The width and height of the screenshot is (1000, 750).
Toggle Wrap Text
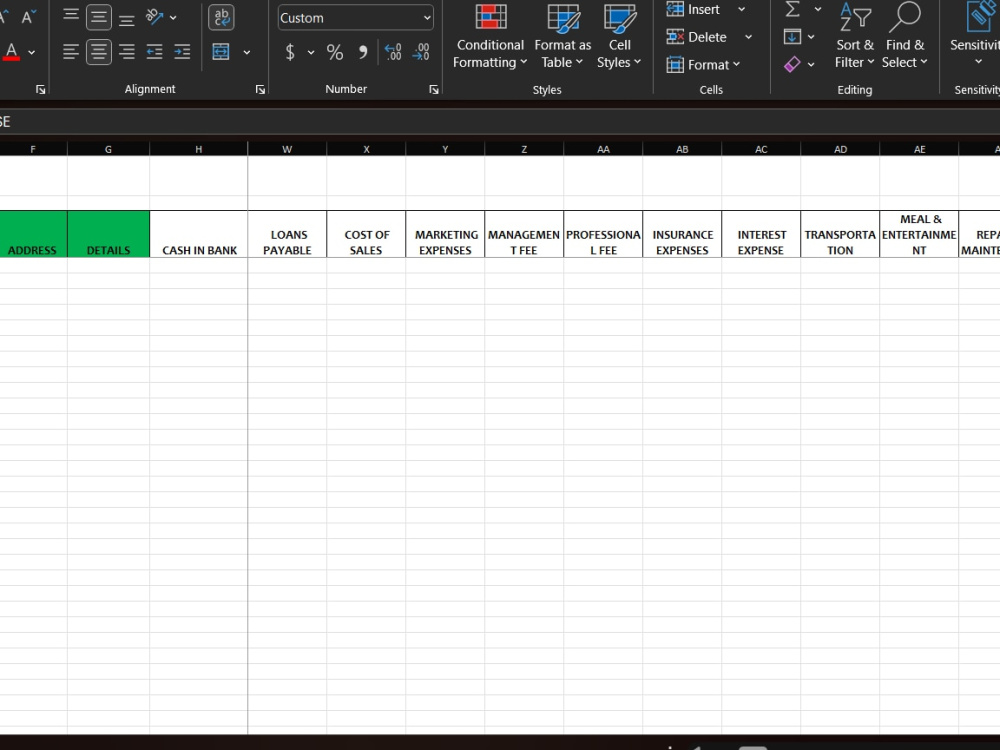(x=221, y=18)
